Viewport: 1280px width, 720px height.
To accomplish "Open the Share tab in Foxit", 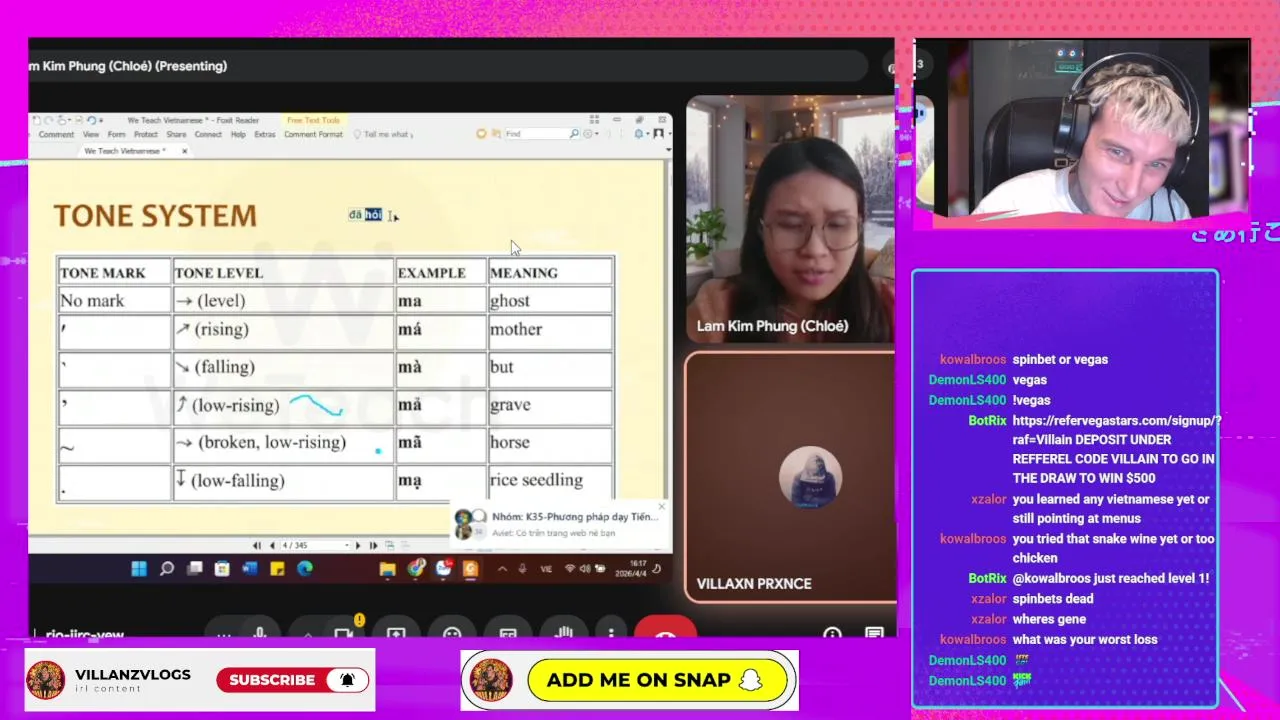I will 176,134.
